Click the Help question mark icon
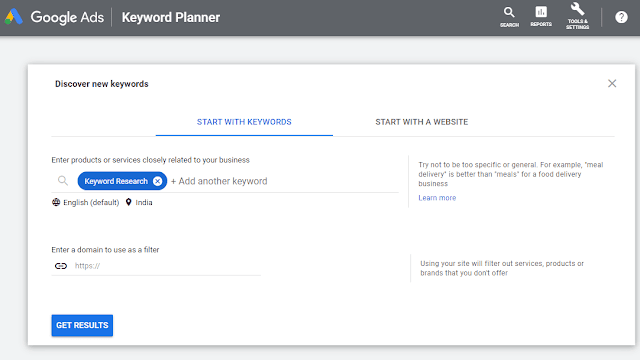 click(621, 17)
